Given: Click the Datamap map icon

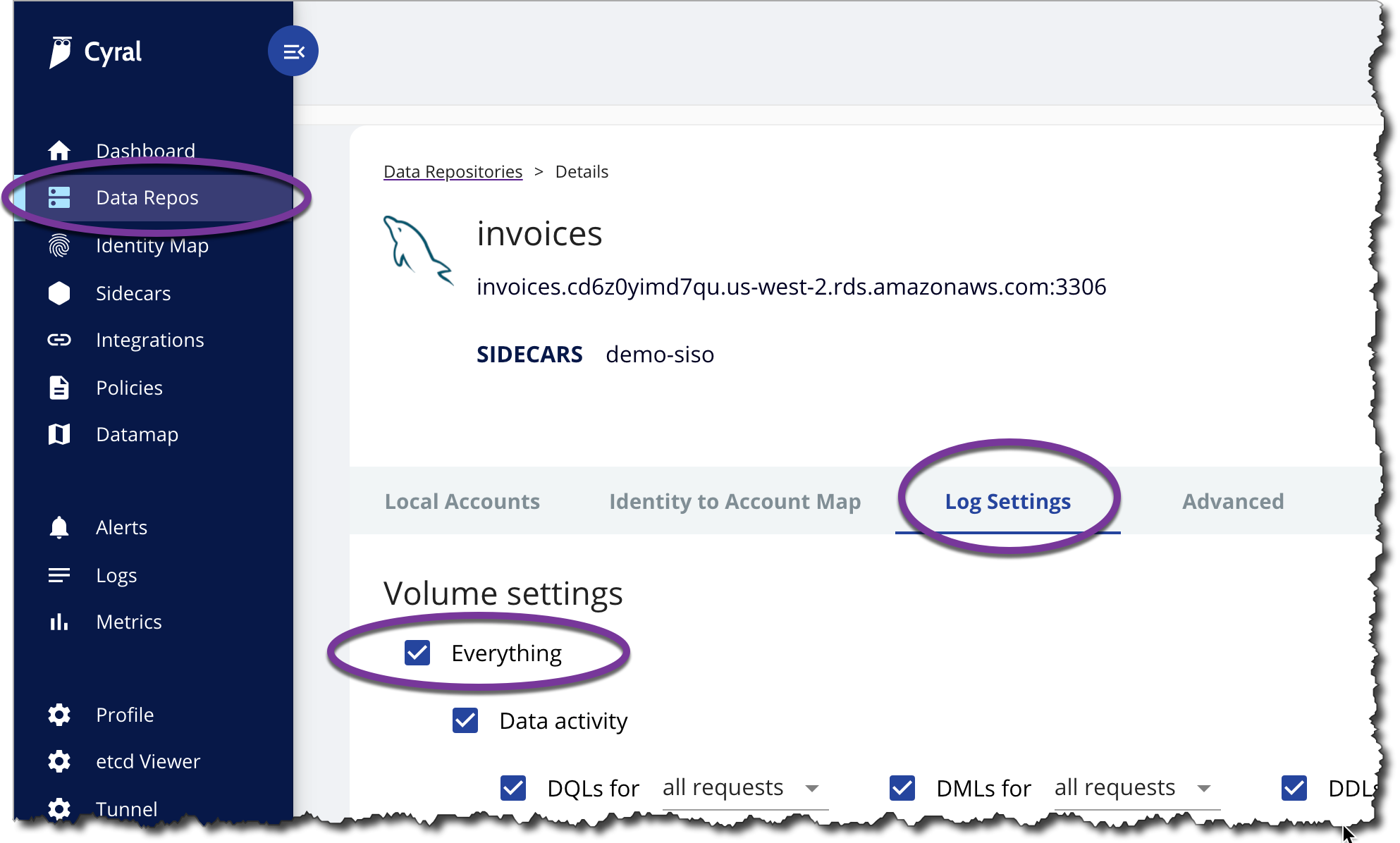Looking at the screenshot, I should [59, 434].
